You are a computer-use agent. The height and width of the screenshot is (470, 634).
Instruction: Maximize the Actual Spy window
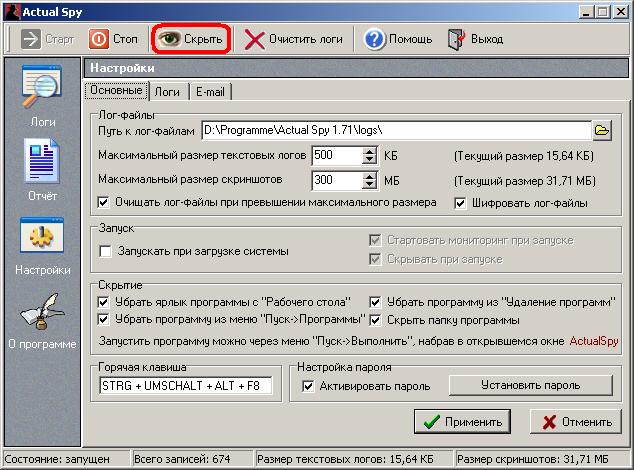click(x=602, y=12)
